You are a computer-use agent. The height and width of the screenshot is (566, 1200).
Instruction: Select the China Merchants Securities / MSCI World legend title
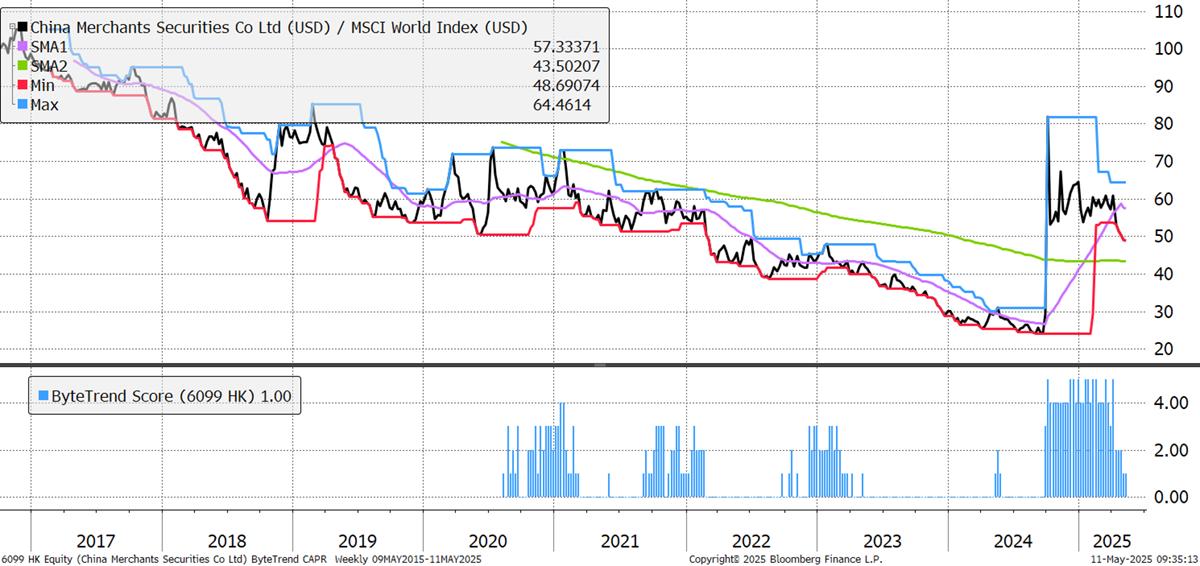(280, 27)
